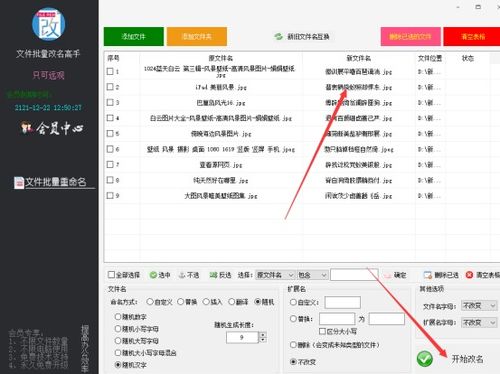Image resolution: width=500 pixels, height=374 pixels.
Task: Click the blue 改 app logo
Action: pyautogui.click(x=49, y=24)
